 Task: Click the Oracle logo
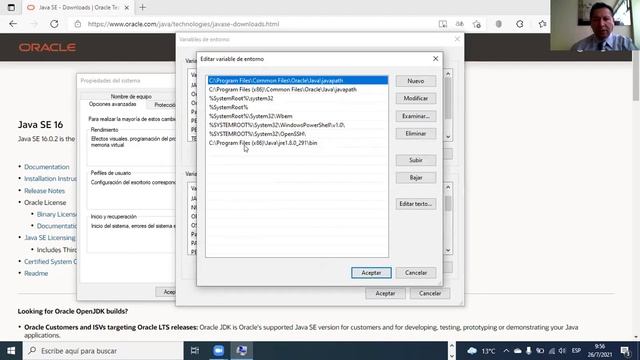point(47,47)
